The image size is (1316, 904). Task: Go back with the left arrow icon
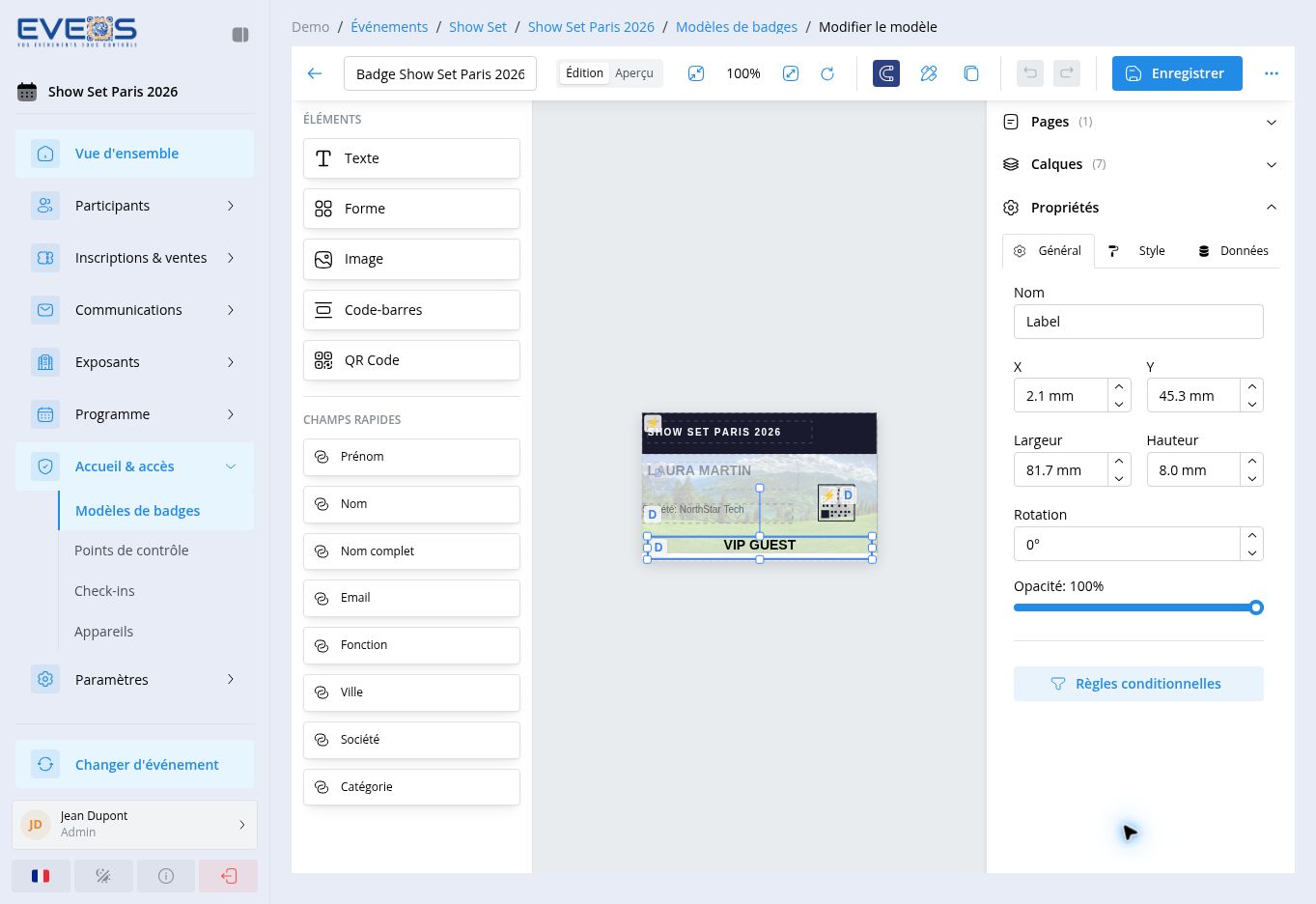point(315,73)
